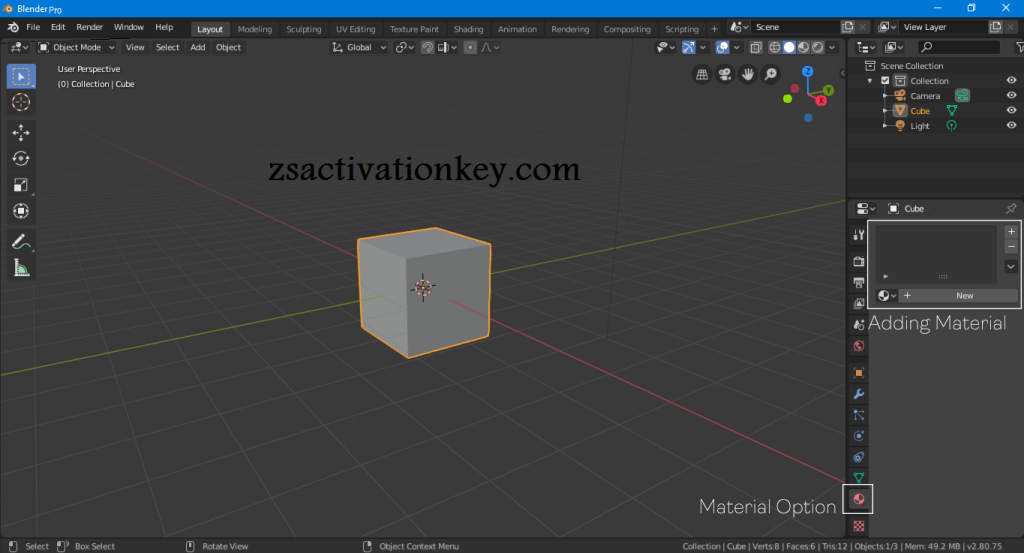Select the Annotate pencil tool
Viewport: 1024px width, 553px height.
21,242
